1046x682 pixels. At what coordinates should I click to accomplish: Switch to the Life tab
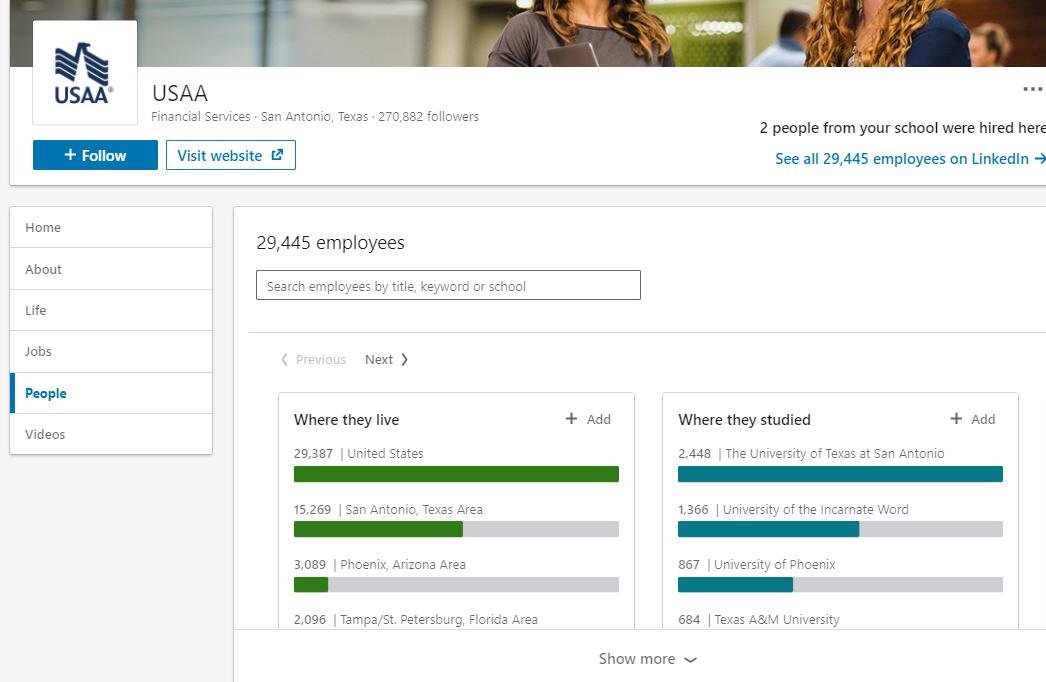[111, 310]
